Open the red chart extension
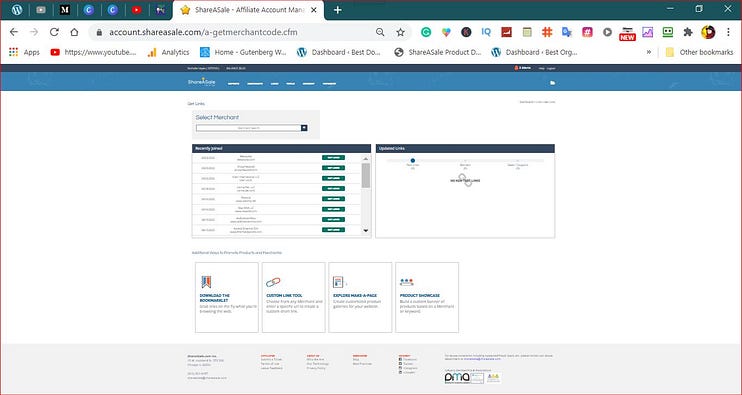The image size is (742, 395). point(506,32)
